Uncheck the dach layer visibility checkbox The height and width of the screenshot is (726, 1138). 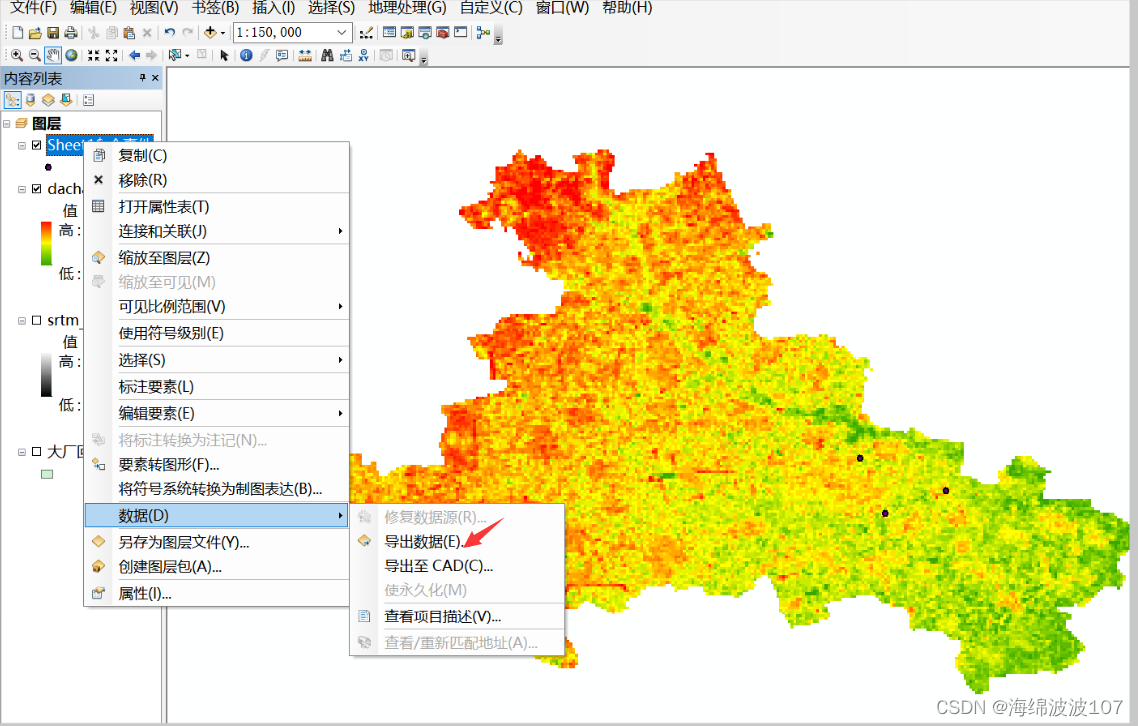pos(36,189)
